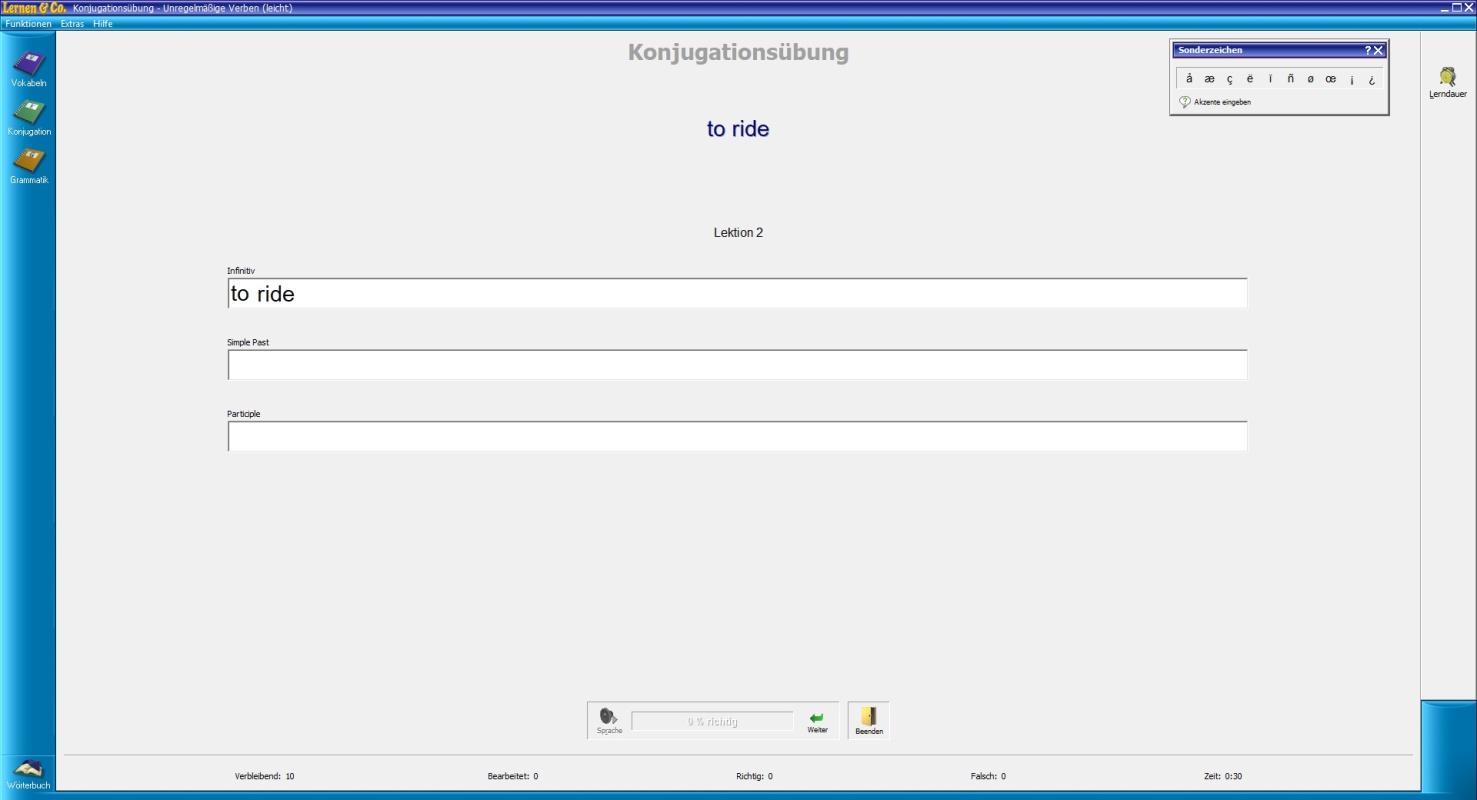Click the Infinitiv input field
1477x800 pixels.
(737, 293)
